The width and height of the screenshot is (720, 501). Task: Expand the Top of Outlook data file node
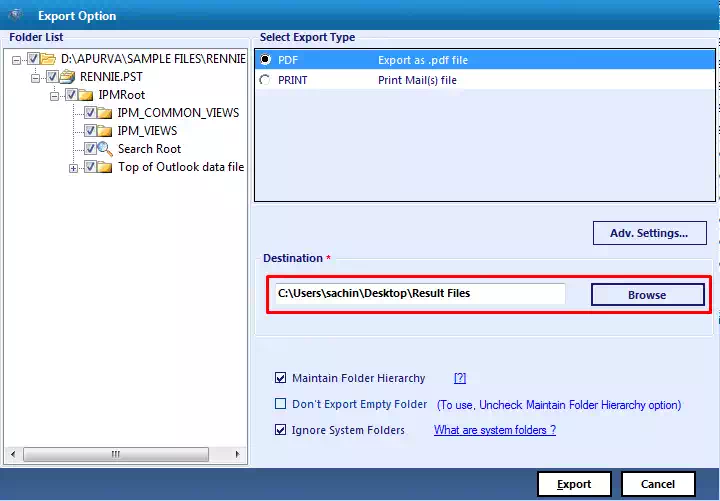pos(73,169)
